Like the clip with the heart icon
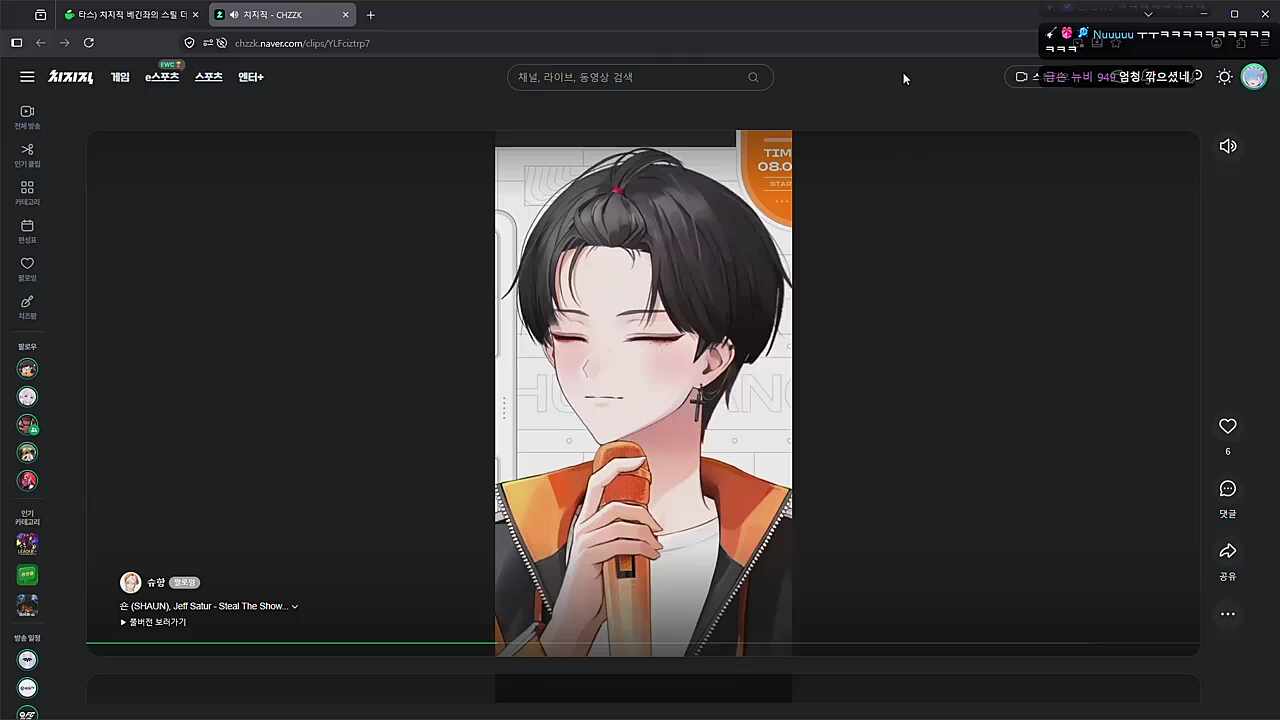This screenshot has width=1280, height=720. tap(1228, 426)
